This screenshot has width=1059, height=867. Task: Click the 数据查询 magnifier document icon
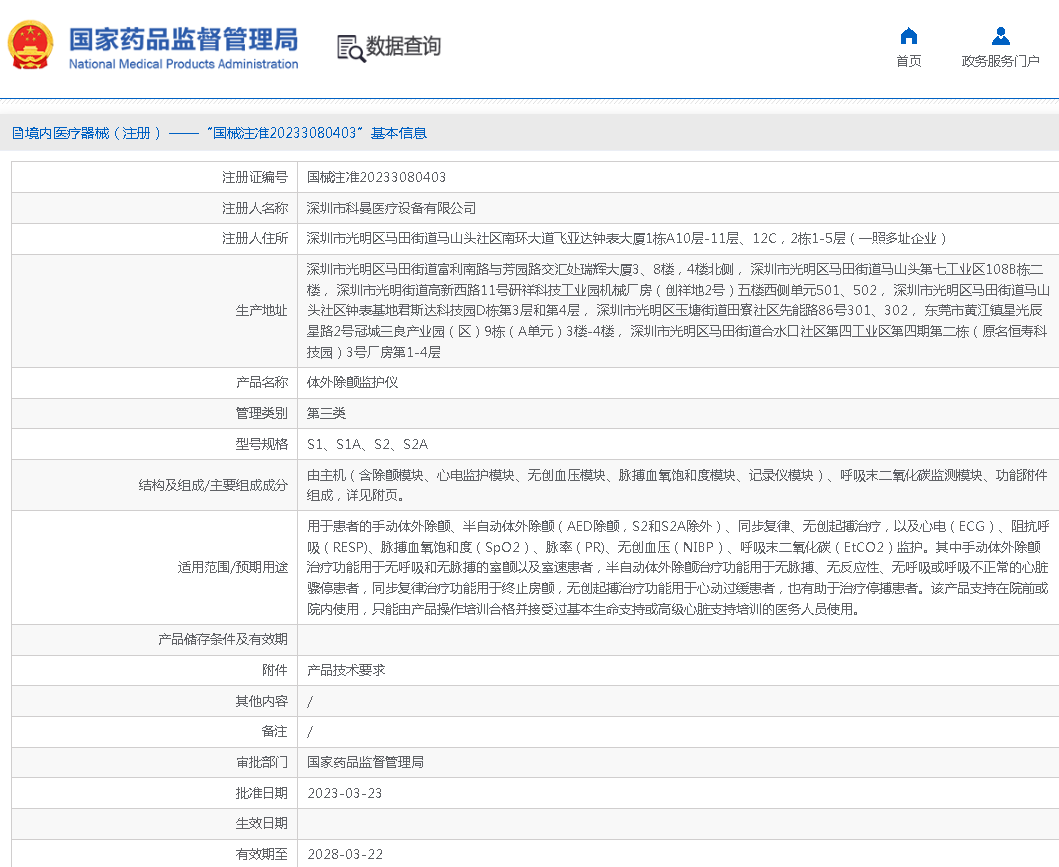[x=349, y=47]
